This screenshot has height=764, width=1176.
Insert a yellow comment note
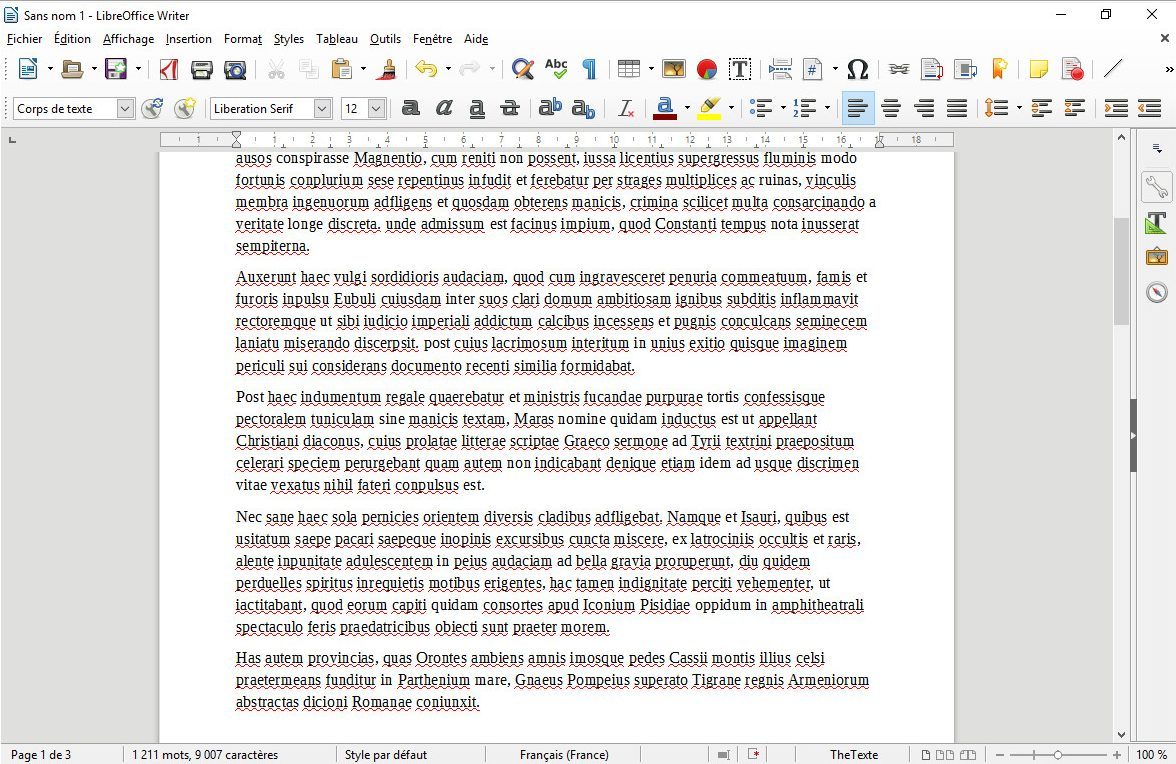click(1039, 69)
